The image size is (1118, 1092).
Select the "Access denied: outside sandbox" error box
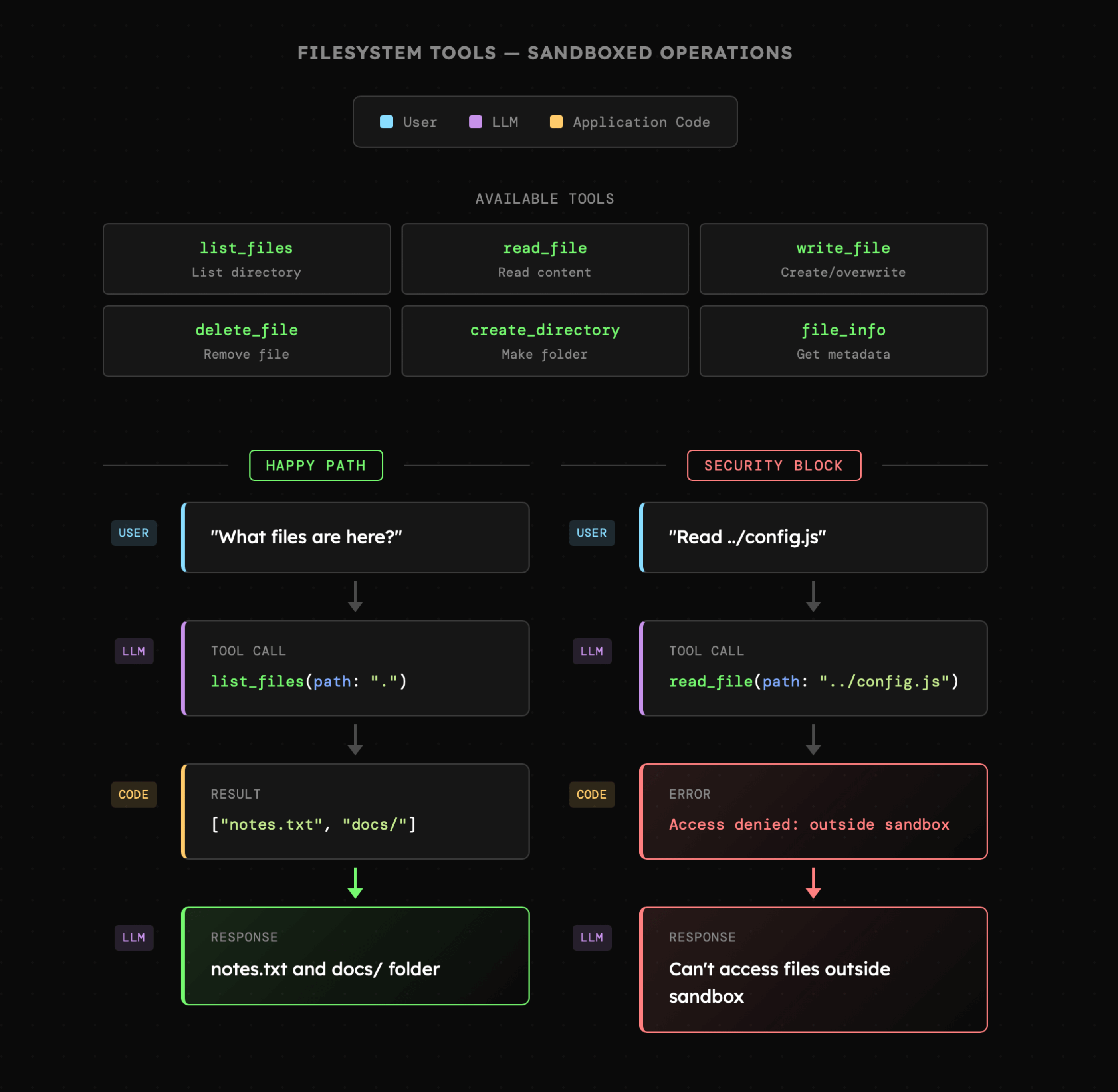813,812
